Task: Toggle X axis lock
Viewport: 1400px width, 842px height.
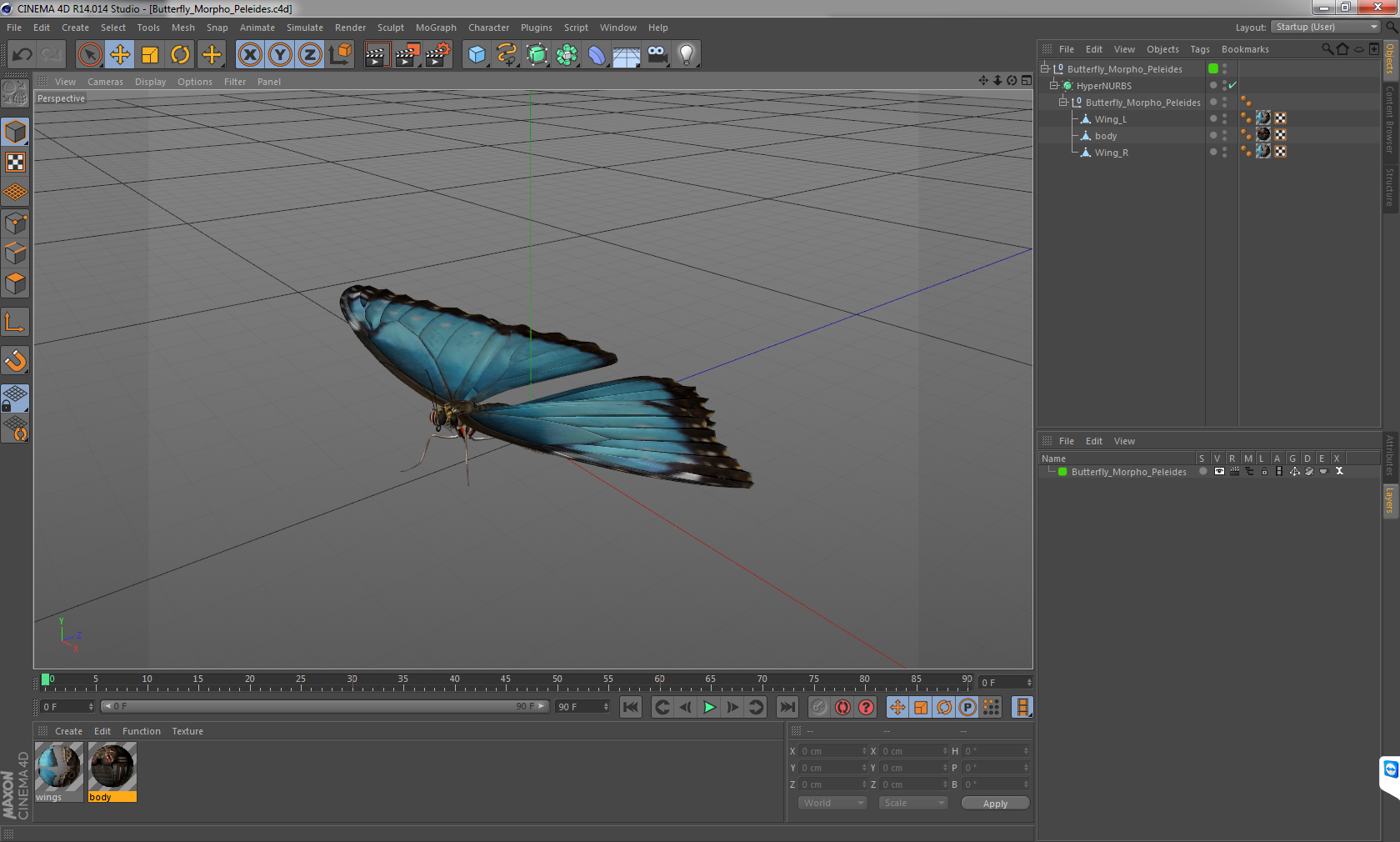Action: 250,55
